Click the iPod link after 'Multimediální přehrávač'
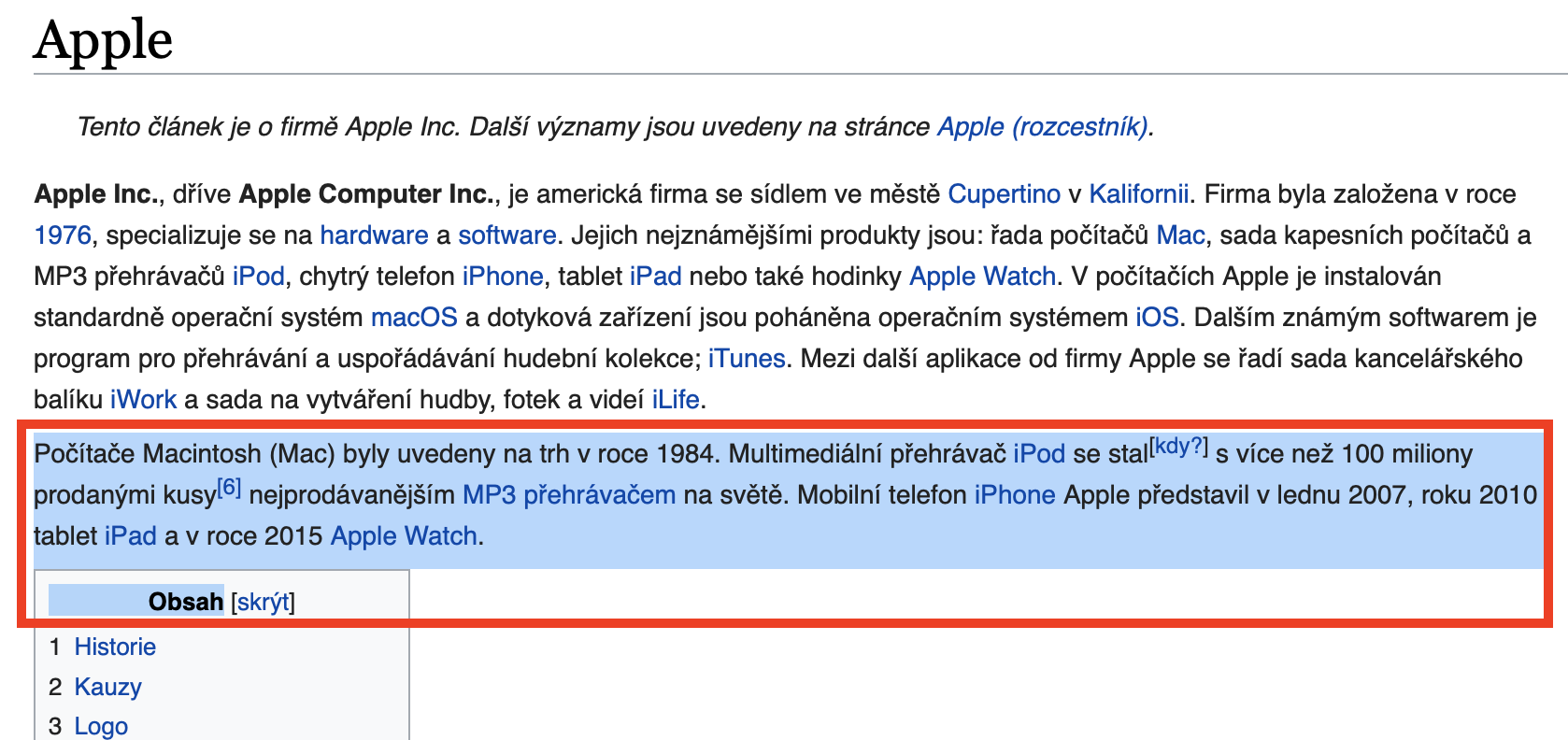 pos(1039,454)
